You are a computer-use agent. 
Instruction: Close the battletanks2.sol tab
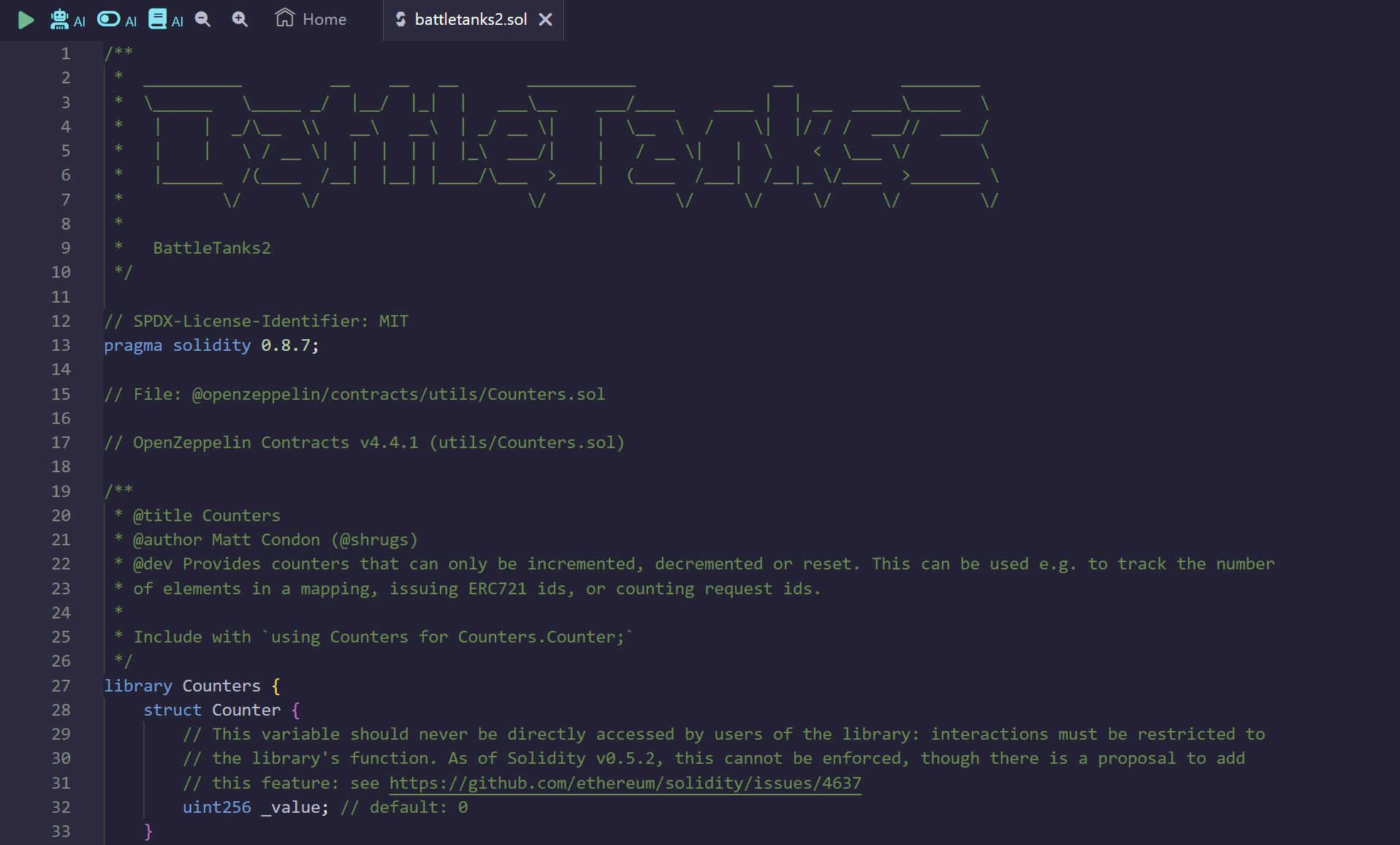[x=545, y=20]
